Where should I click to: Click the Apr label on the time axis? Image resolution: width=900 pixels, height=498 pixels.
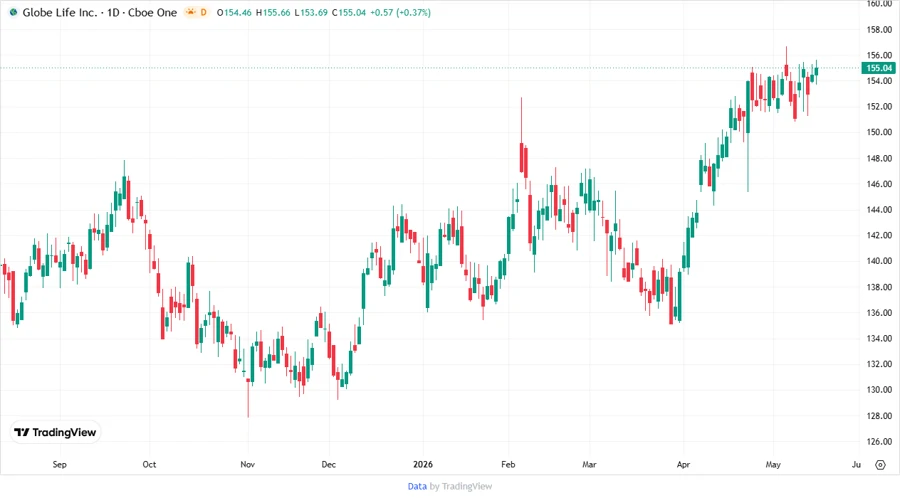pos(683,464)
